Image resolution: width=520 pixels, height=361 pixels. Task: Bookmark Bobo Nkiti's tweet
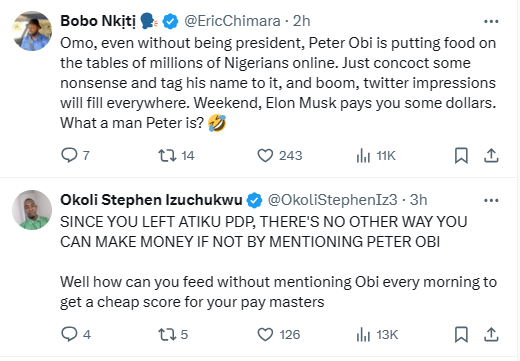461,155
